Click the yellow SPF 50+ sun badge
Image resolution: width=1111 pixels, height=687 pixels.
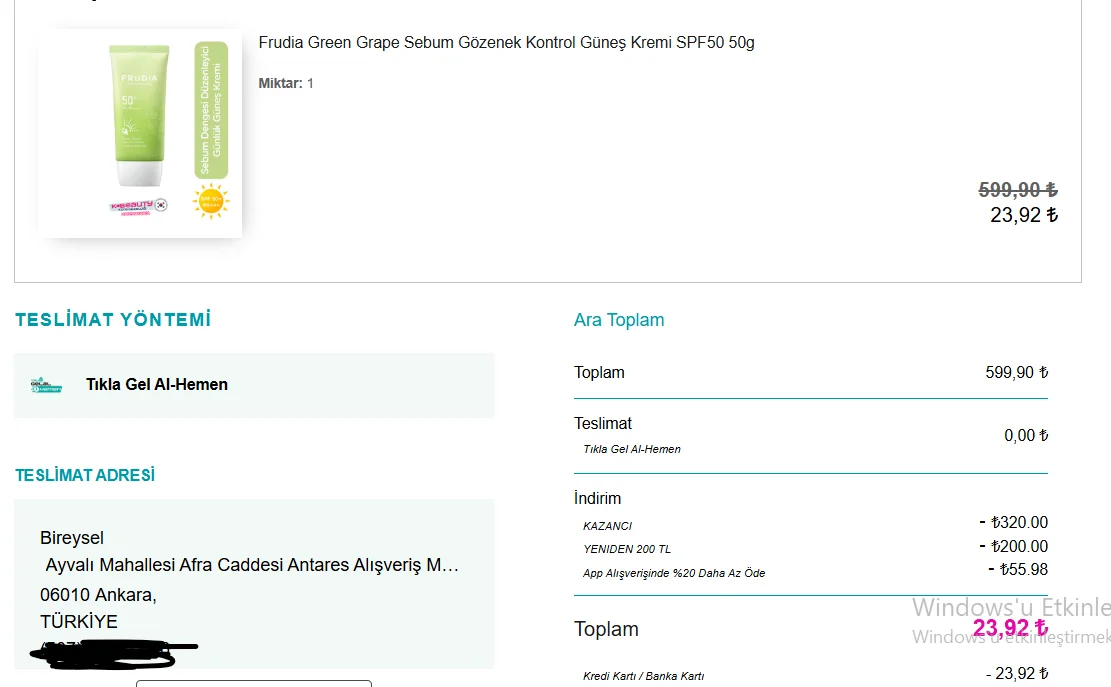211,200
